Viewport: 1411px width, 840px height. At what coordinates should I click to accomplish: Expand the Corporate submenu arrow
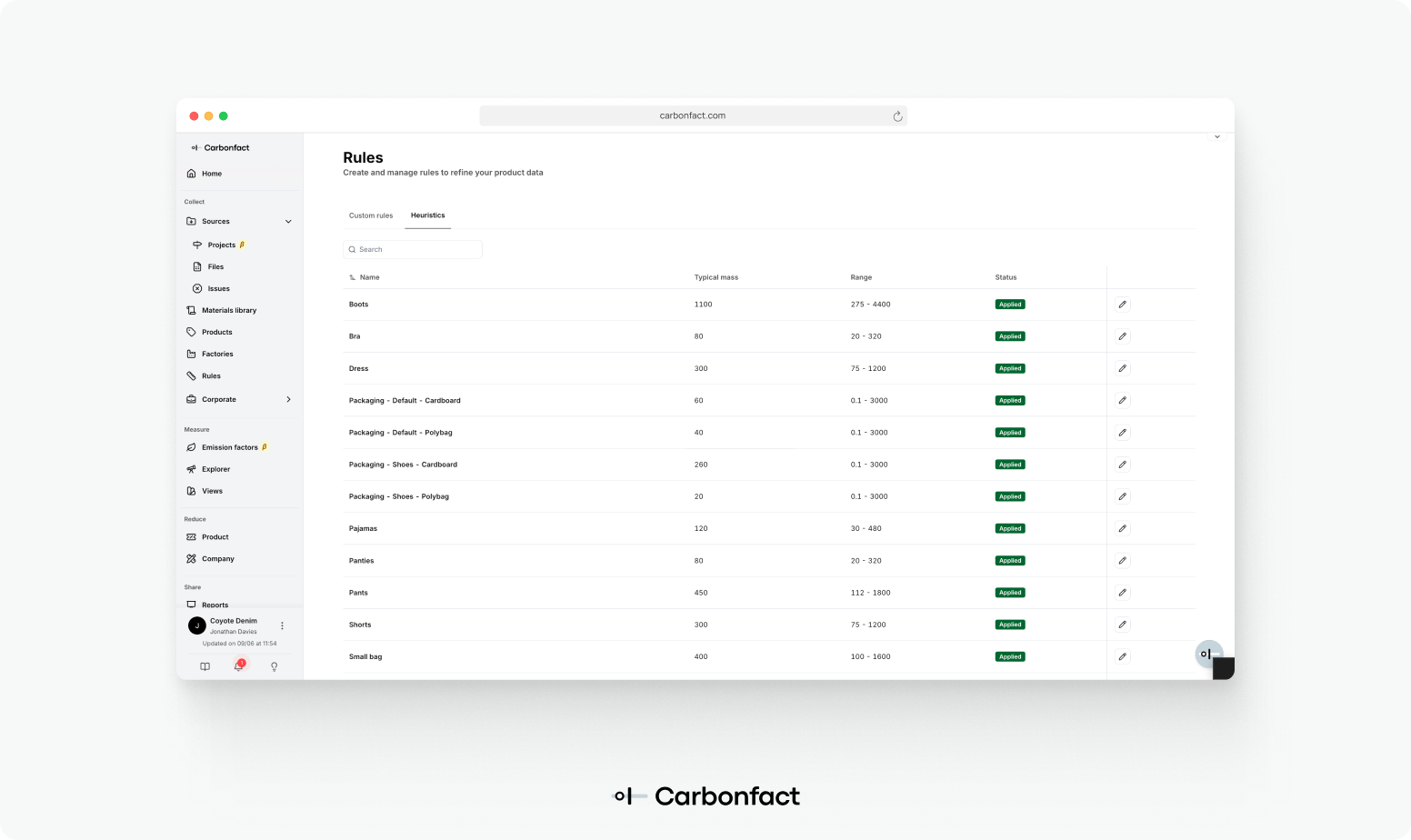click(288, 399)
